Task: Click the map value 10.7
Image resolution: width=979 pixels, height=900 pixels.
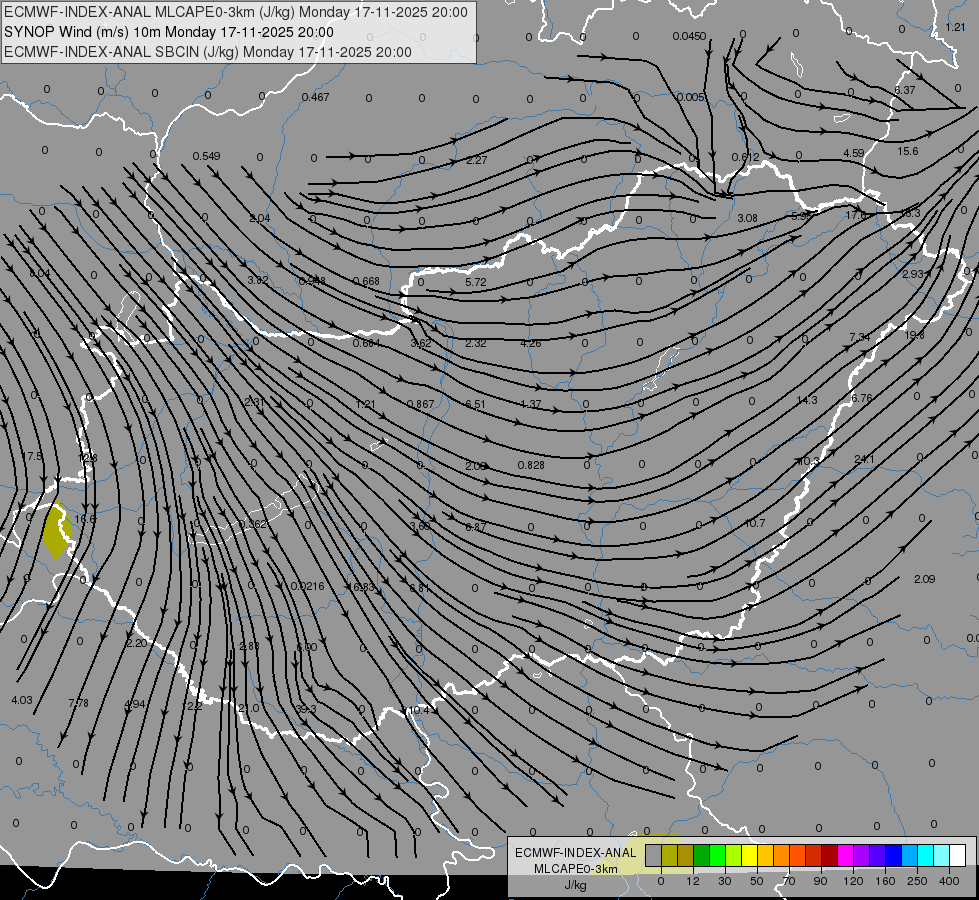Action: click(x=755, y=523)
